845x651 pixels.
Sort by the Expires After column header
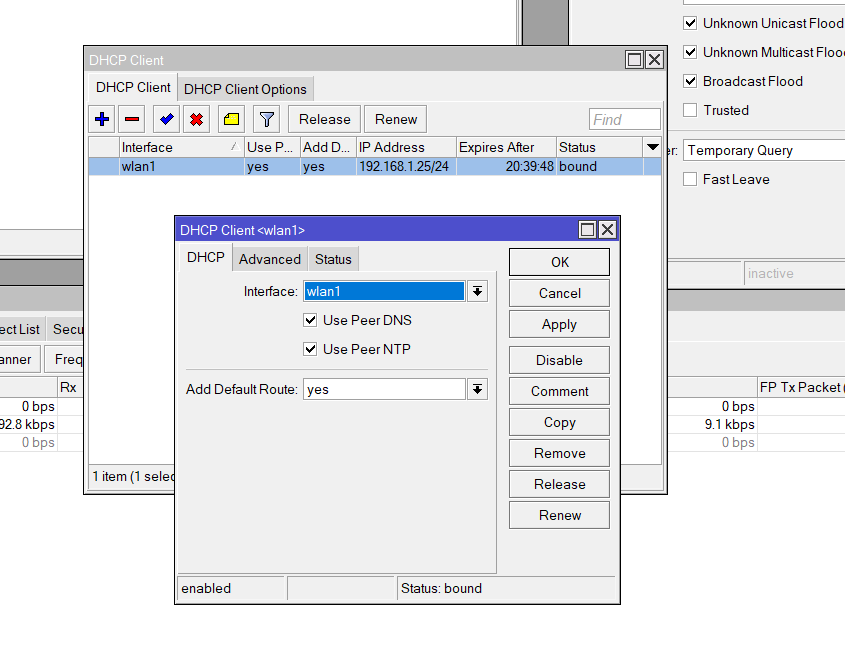(506, 147)
